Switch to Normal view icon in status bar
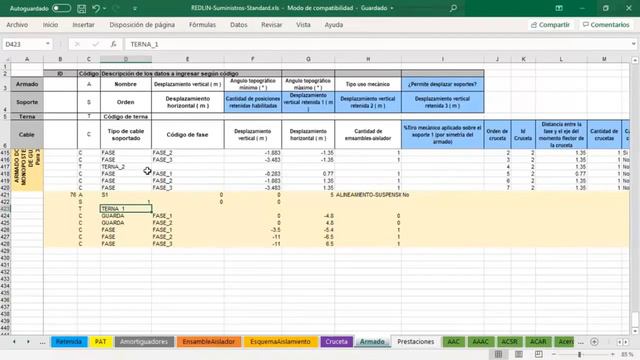This screenshot has width=640, height=360. coord(498,354)
